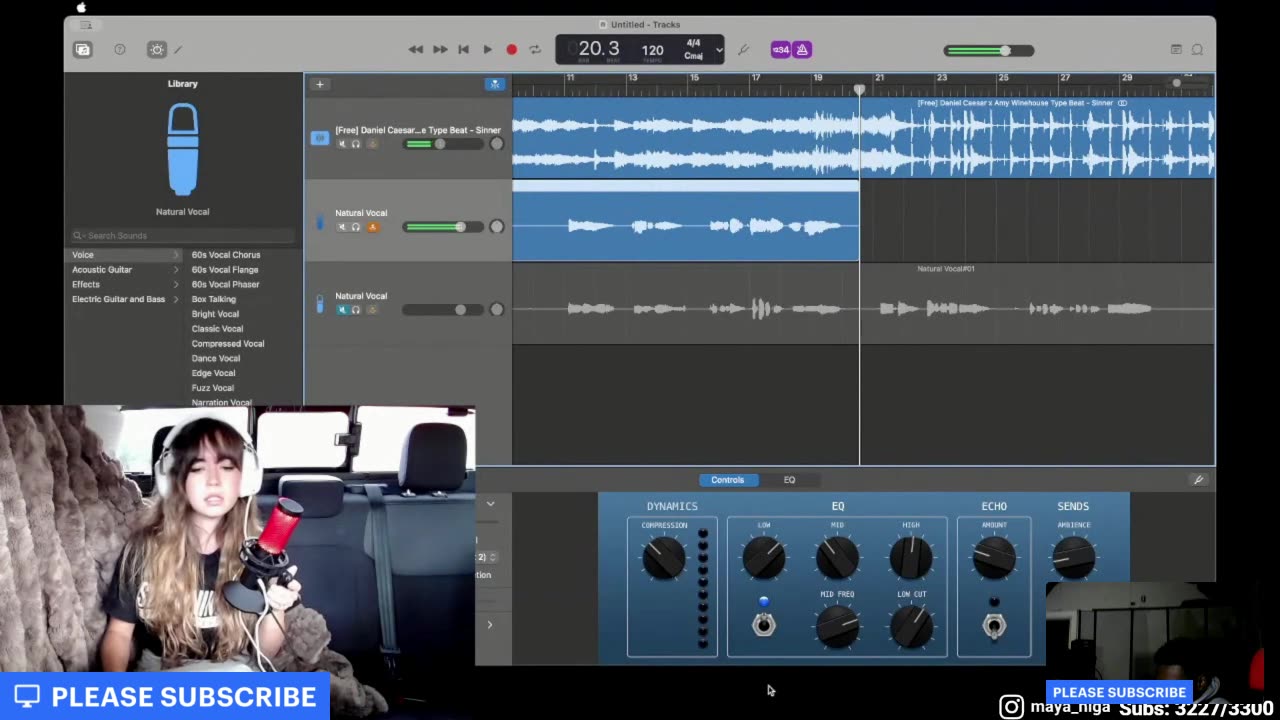The height and width of the screenshot is (720, 1280).
Task: Click the 20.3 position display
Action: [x=598, y=49]
